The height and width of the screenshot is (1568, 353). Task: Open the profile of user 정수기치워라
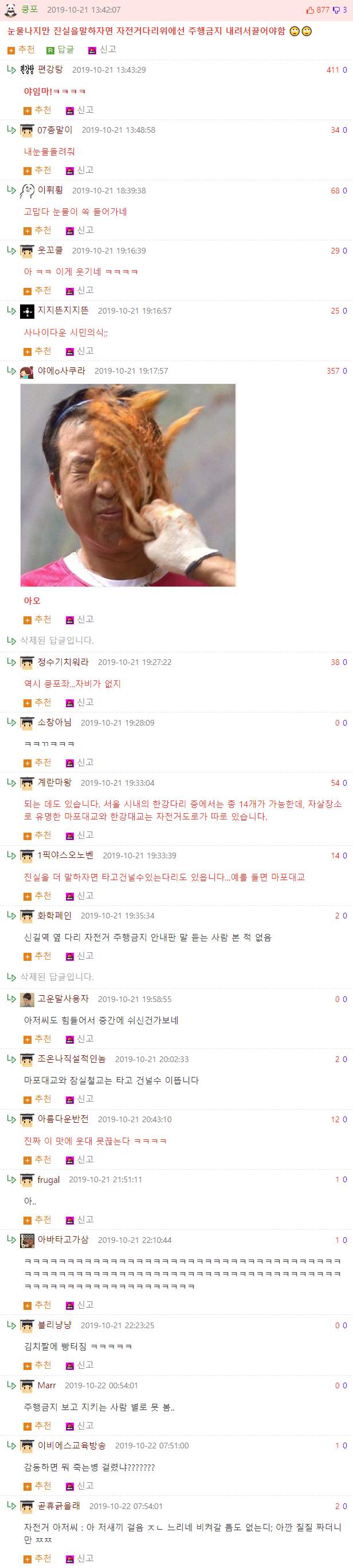click(x=63, y=662)
